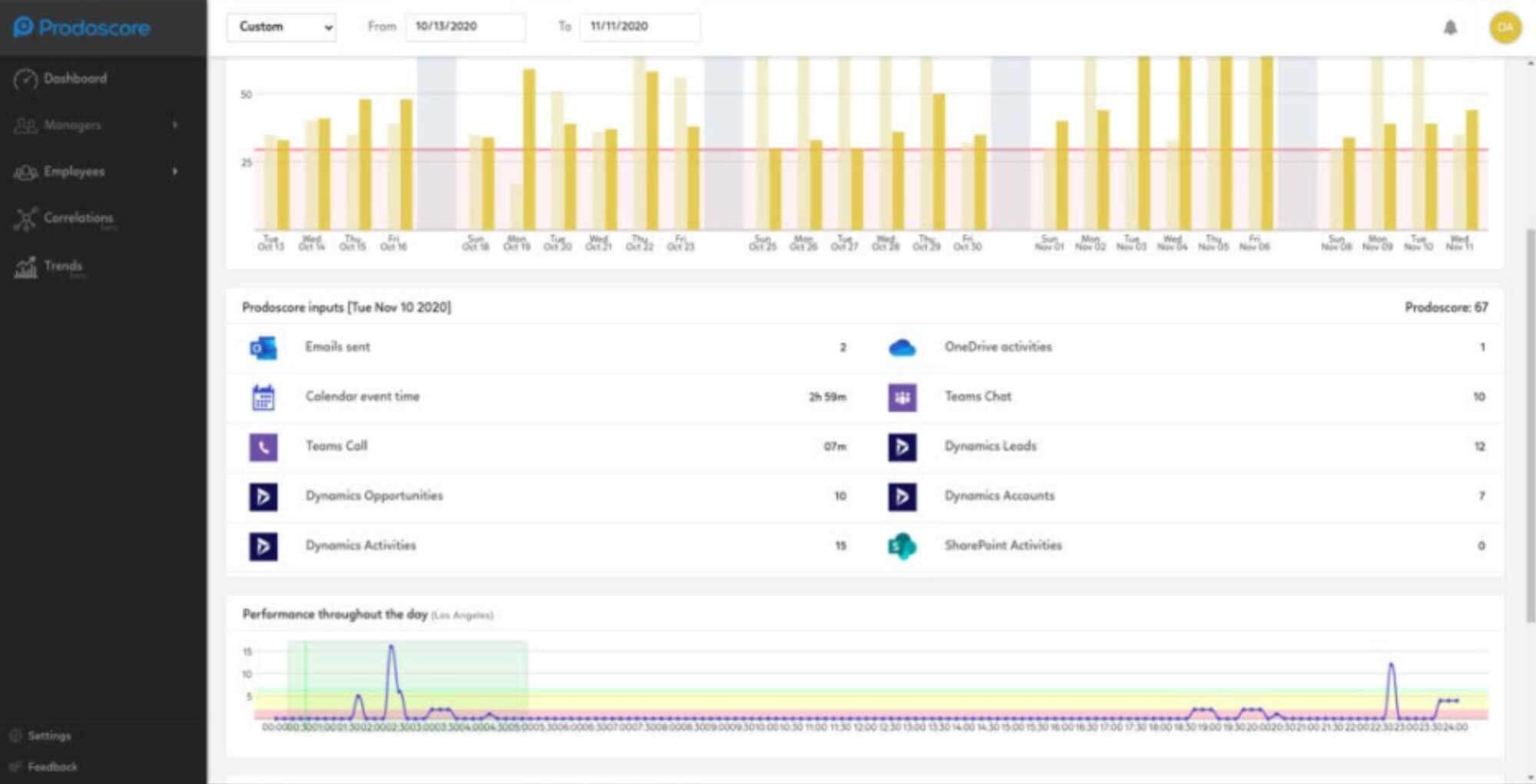Click the To date field
Screen dimensions: 1536x784
(x=640, y=27)
